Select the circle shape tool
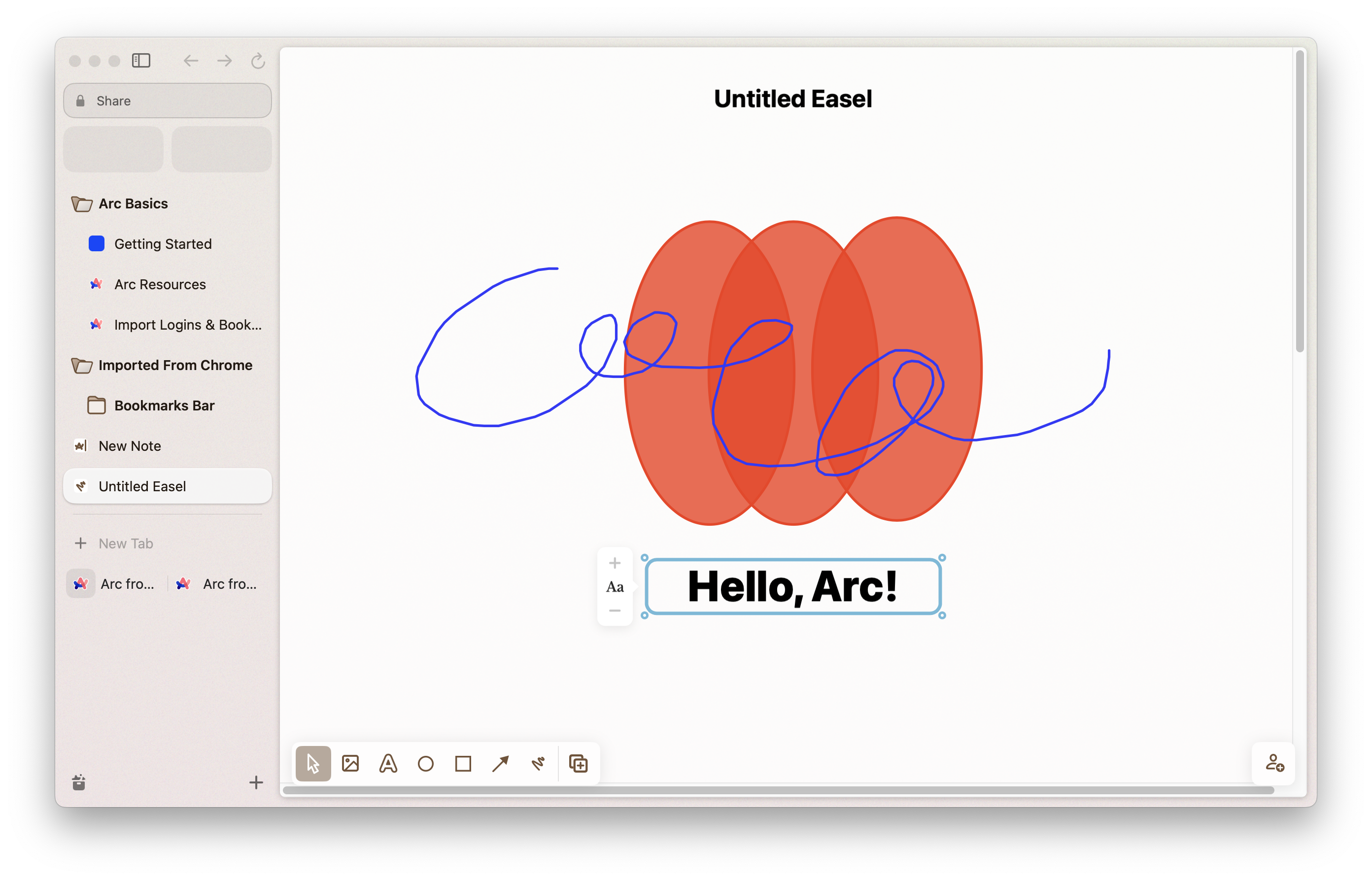Image resolution: width=1372 pixels, height=880 pixels. (x=426, y=763)
